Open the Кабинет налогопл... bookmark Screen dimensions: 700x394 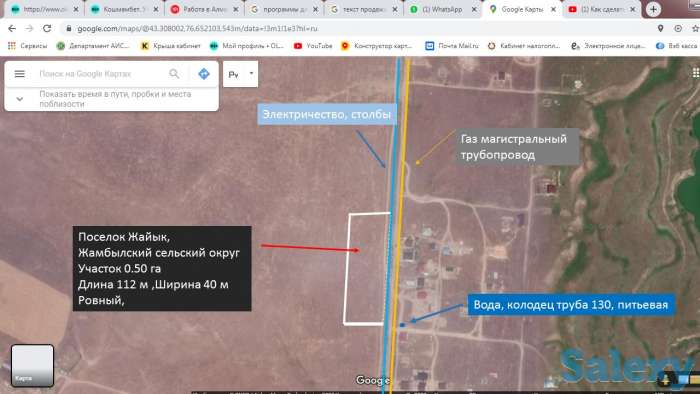(x=524, y=46)
